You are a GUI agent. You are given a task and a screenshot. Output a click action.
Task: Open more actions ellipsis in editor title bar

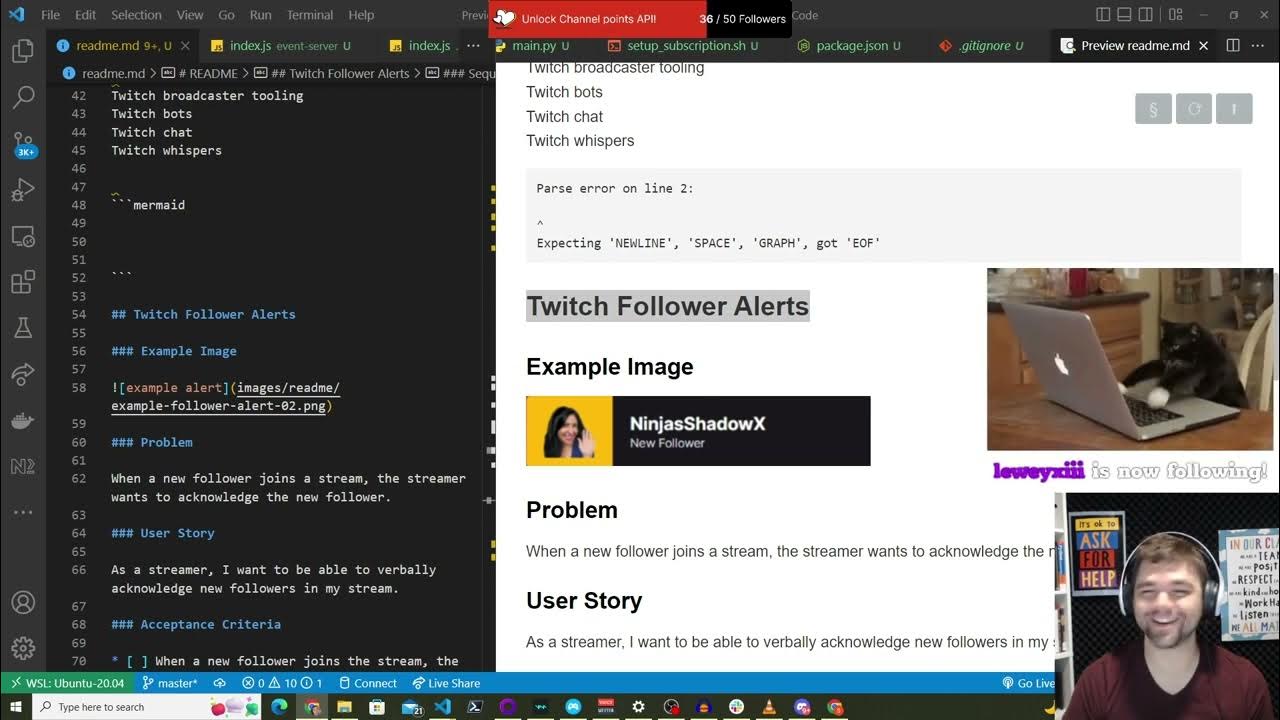tap(1260, 46)
